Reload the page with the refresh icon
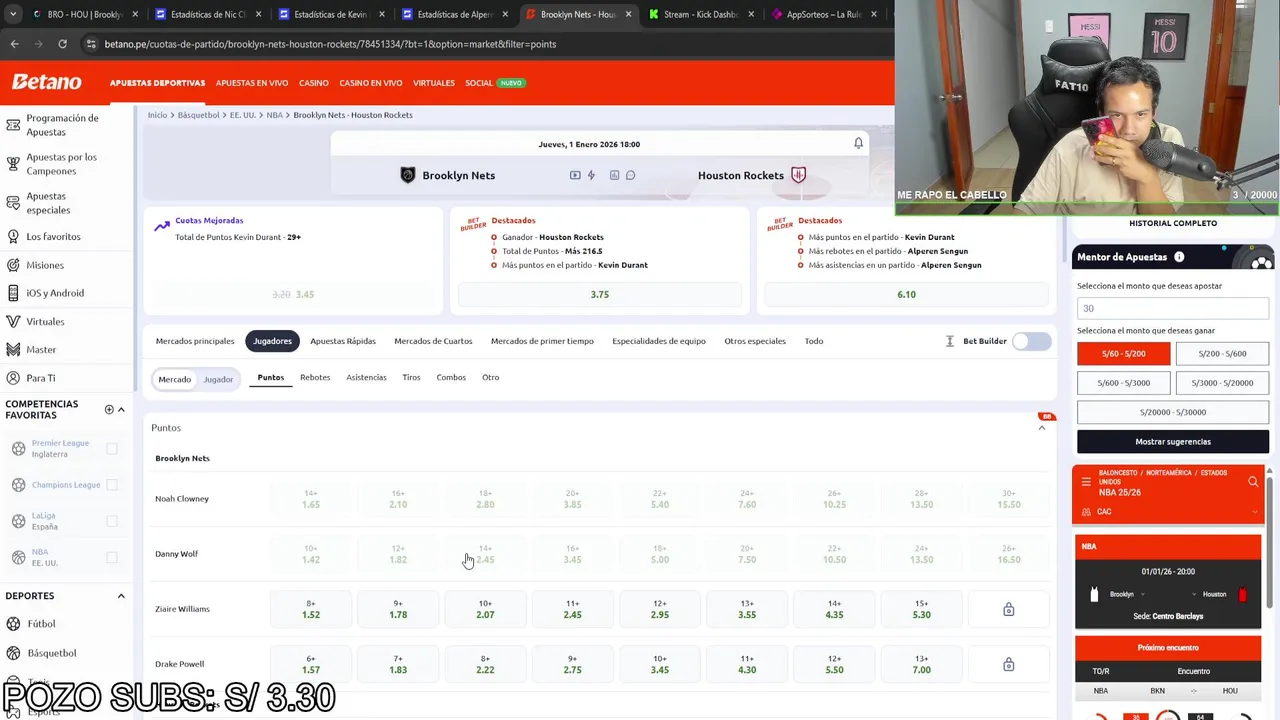The width and height of the screenshot is (1280, 720). coord(62,44)
